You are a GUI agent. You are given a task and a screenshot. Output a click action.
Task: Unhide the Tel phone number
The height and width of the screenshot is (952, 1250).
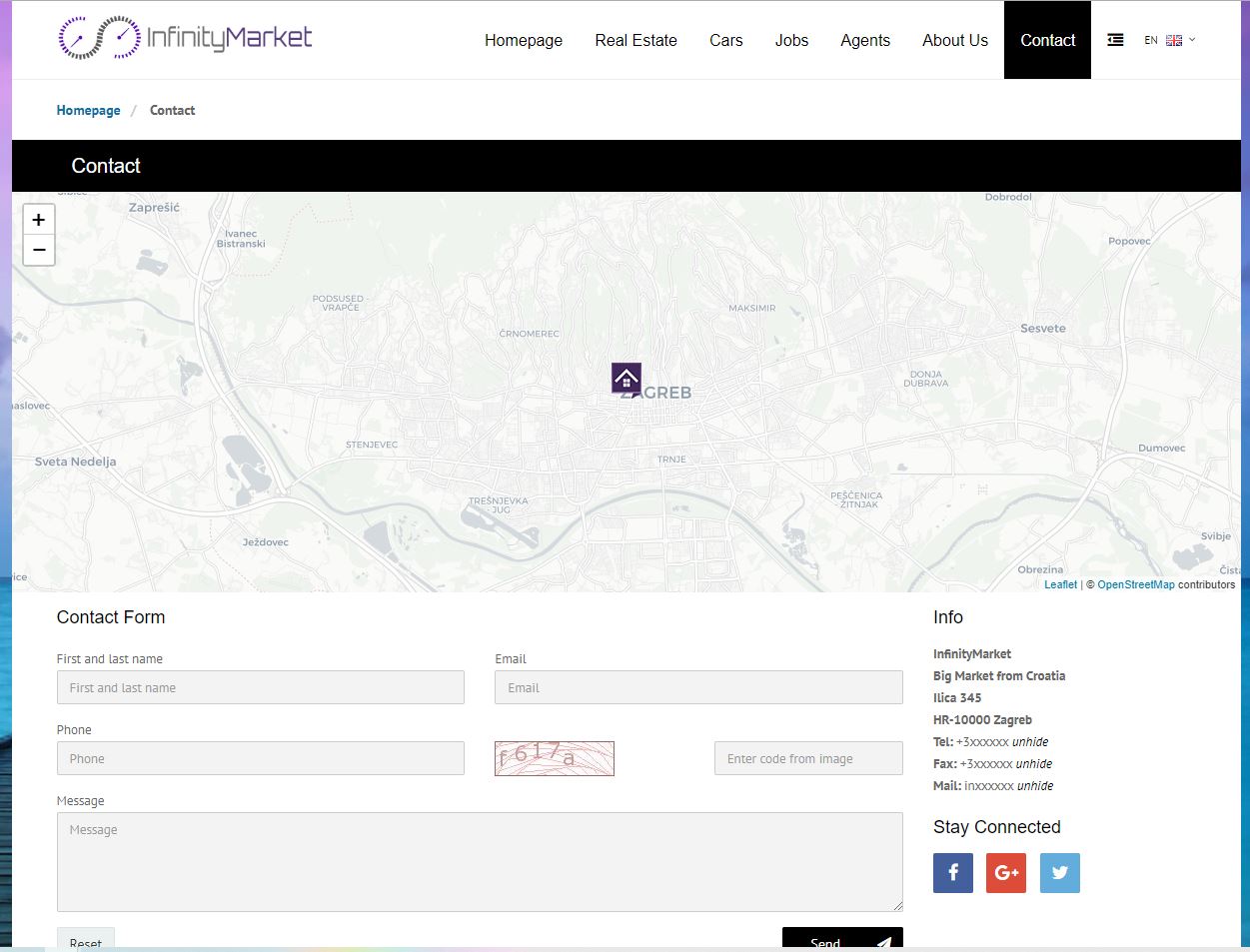point(1030,742)
